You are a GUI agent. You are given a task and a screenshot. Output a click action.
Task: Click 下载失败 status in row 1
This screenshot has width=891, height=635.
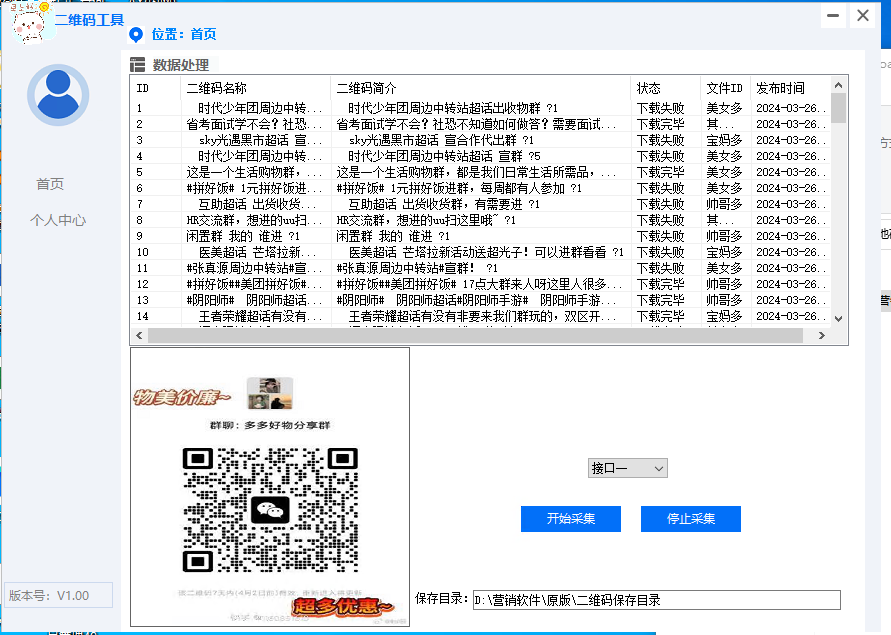click(660, 108)
